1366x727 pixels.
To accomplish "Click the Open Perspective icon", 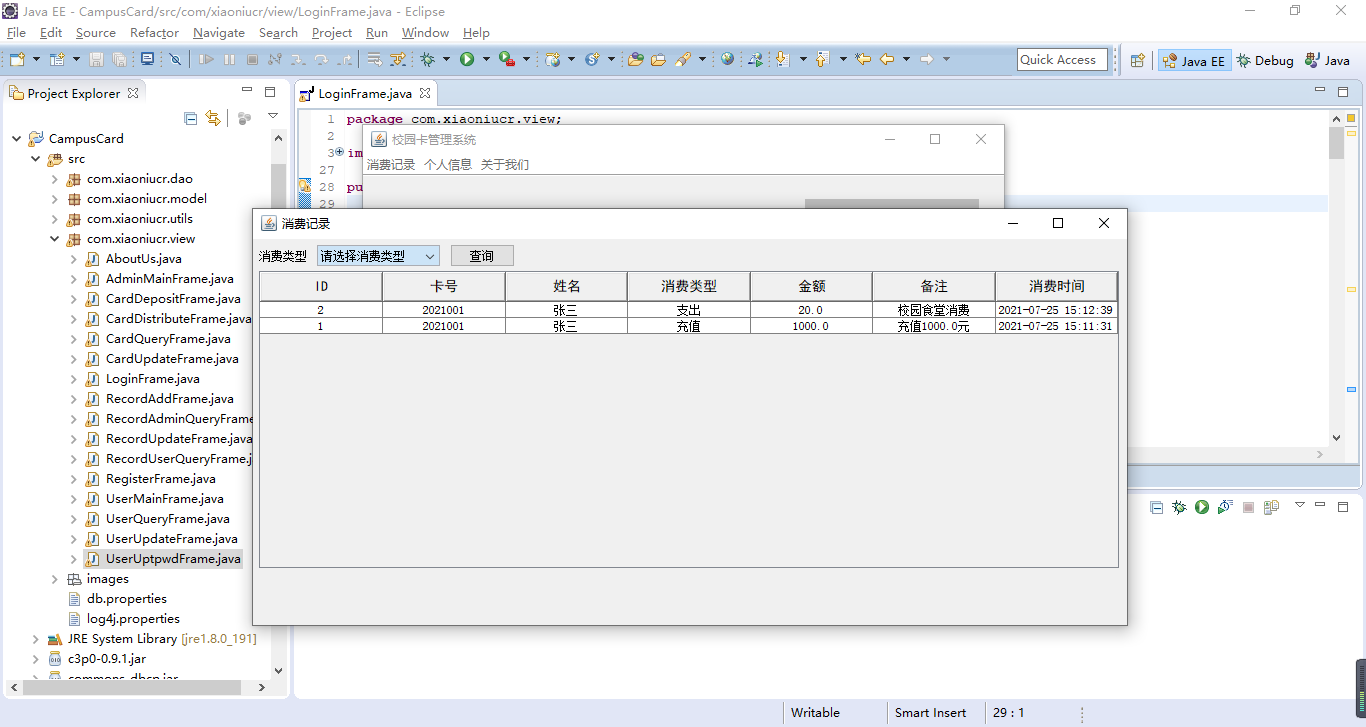I will (x=1137, y=60).
